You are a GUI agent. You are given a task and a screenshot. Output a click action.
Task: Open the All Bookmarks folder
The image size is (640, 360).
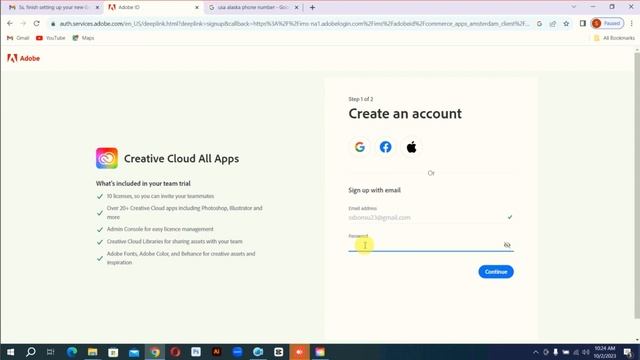tap(614, 38)
